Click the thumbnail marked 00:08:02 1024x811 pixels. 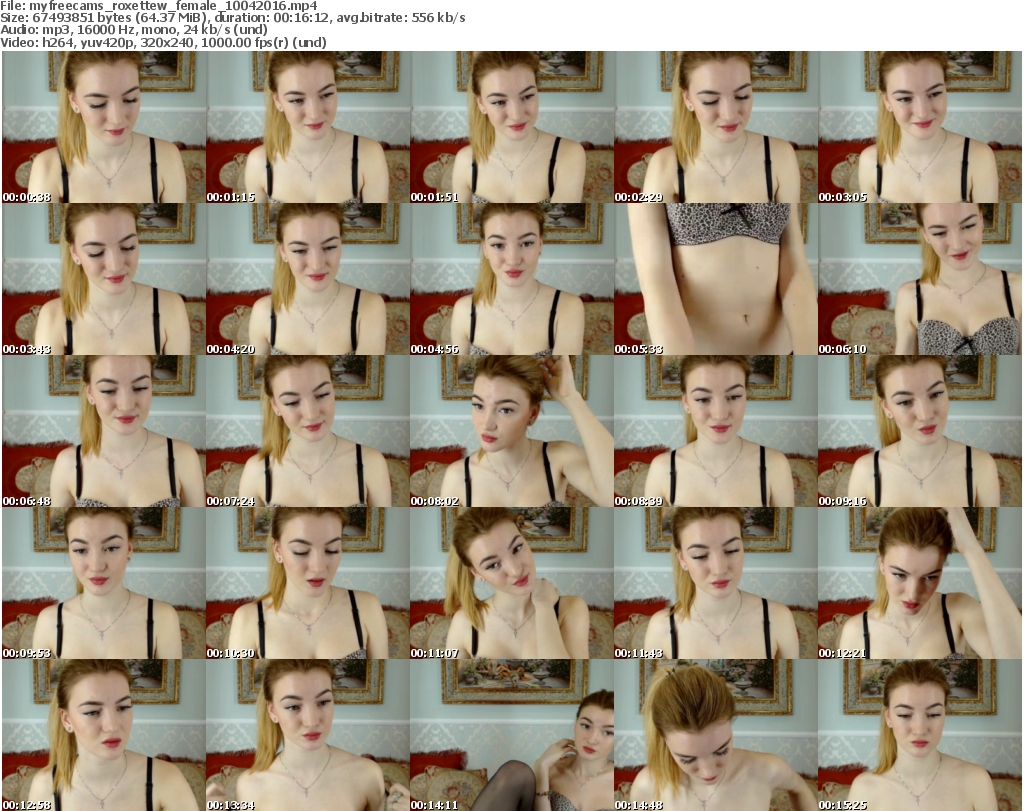point(511,431)
